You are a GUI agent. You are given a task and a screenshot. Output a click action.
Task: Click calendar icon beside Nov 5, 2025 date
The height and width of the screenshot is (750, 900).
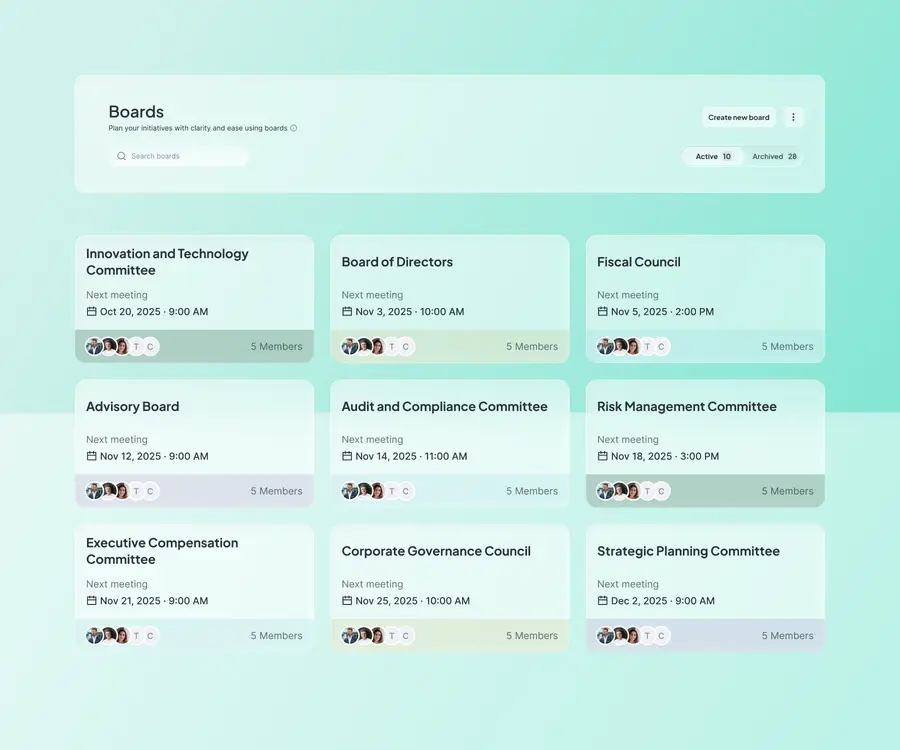point(602,311)
